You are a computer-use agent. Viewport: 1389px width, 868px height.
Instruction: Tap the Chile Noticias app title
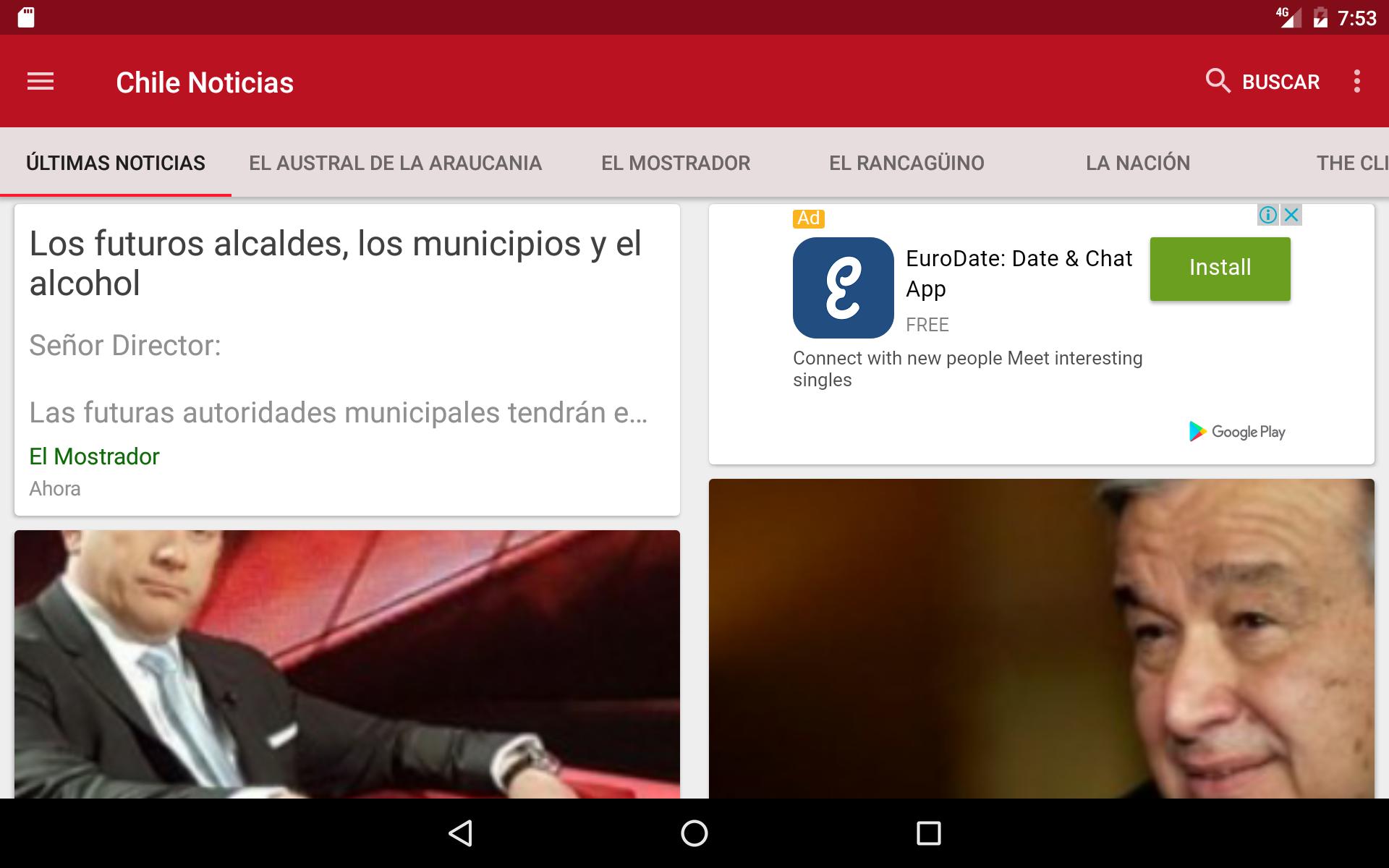(205, 82)
